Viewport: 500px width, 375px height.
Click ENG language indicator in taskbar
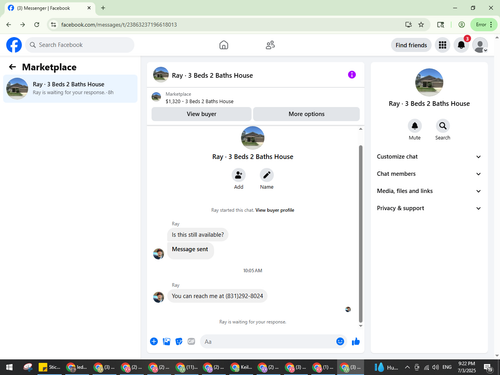[447, 367]
